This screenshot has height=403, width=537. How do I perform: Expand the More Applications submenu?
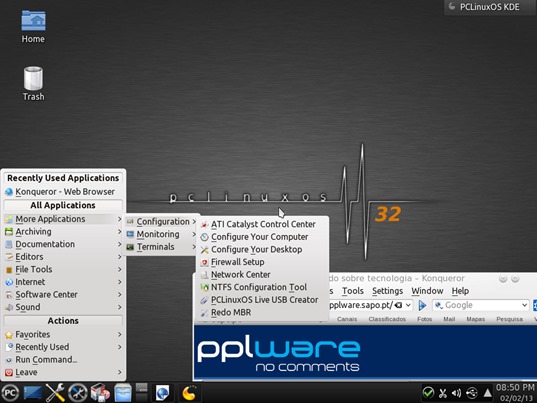[63, 219]
